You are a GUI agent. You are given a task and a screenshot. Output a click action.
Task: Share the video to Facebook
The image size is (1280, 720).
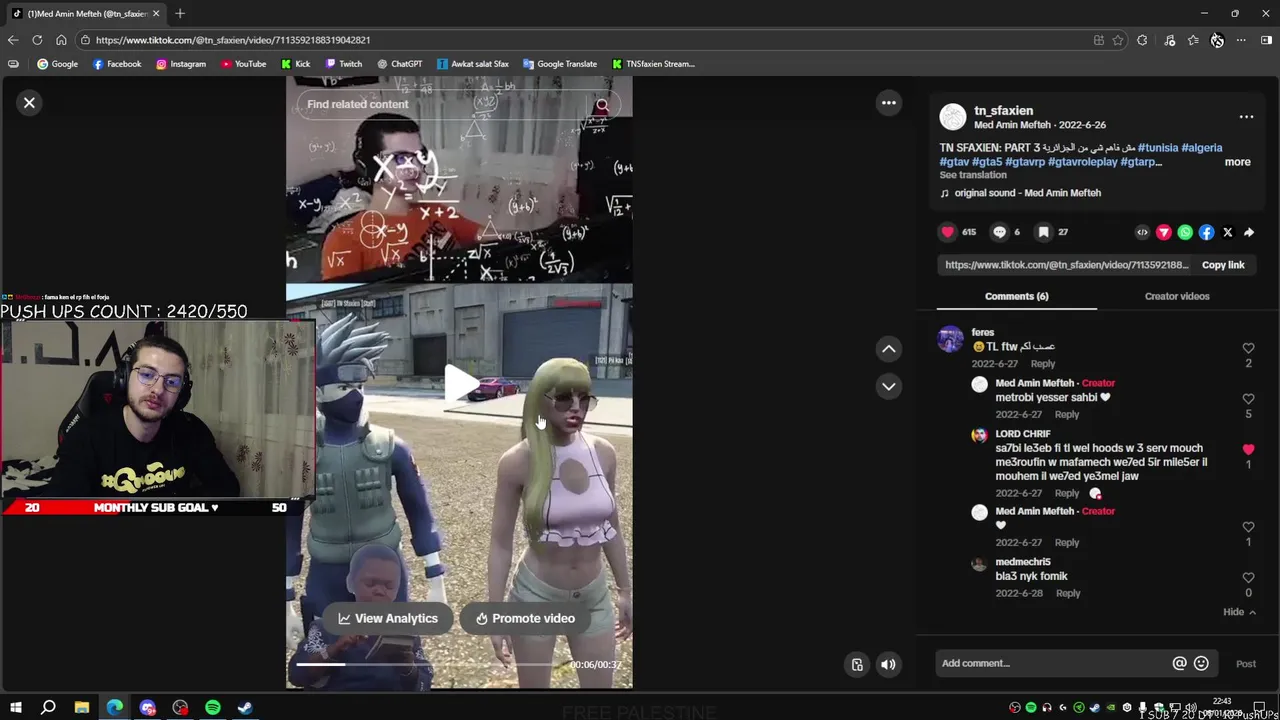(x=1206, y=232)
